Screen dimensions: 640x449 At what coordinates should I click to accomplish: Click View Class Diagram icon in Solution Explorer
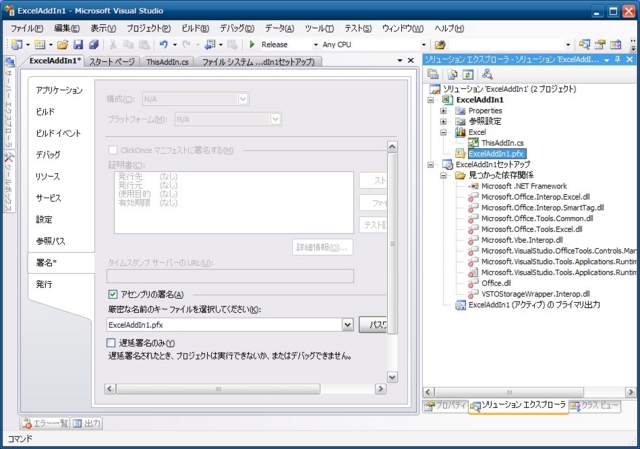pos(487,74)
